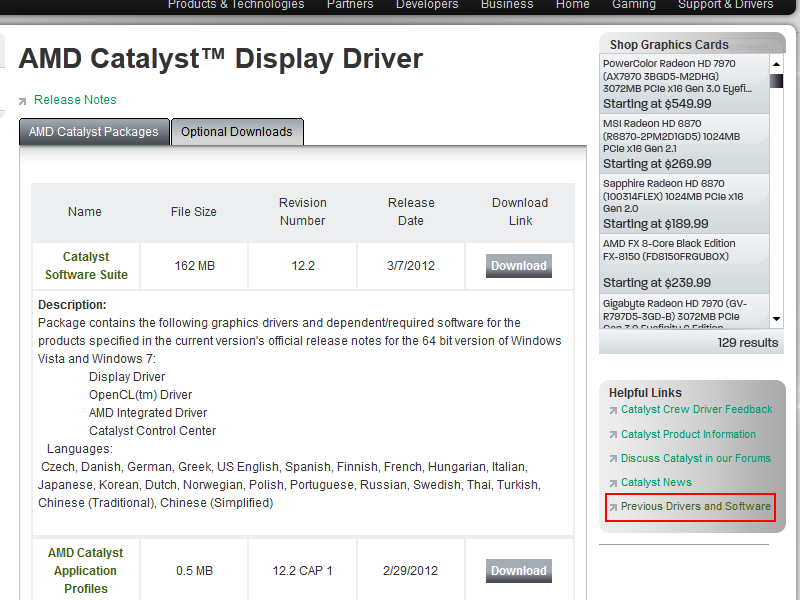Click the Shop Graphics Cards scrollbar thumb
The height and width of the screenshot is (600, 800).
777,81
